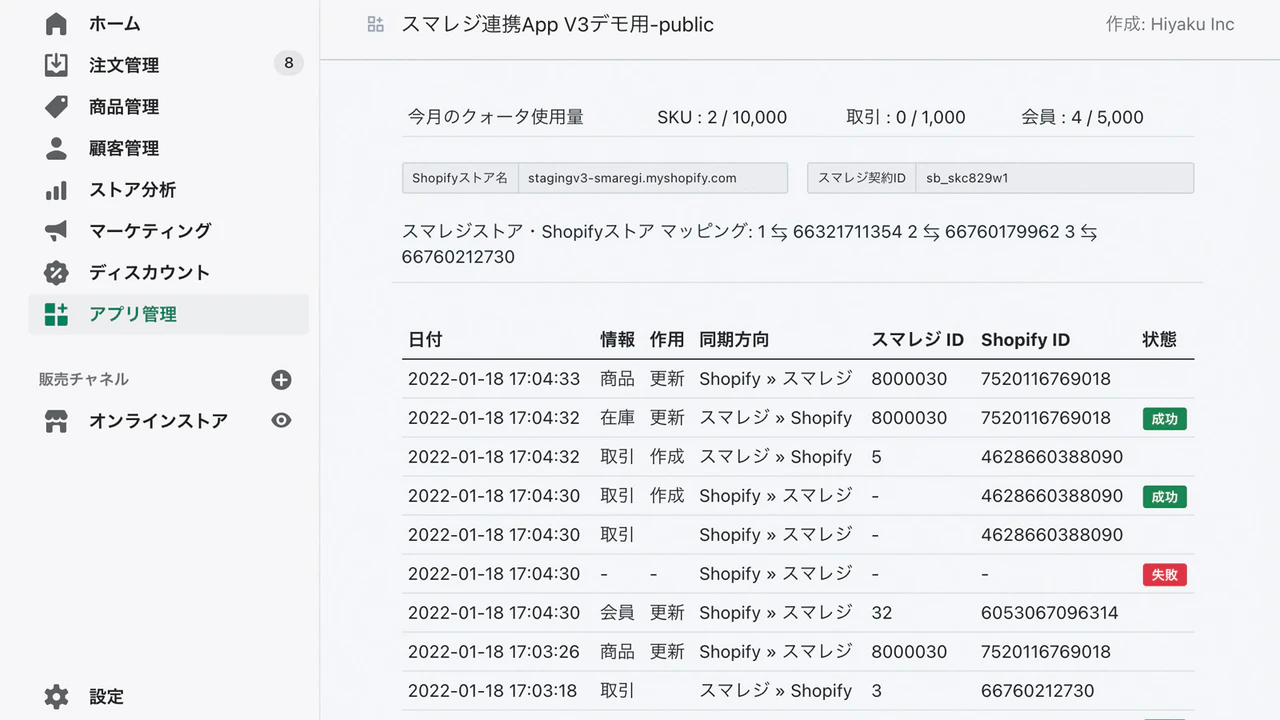Click the Home house icon in sidebar
The height and width of the screenshot is (720, 1280).
click(57, 24)
